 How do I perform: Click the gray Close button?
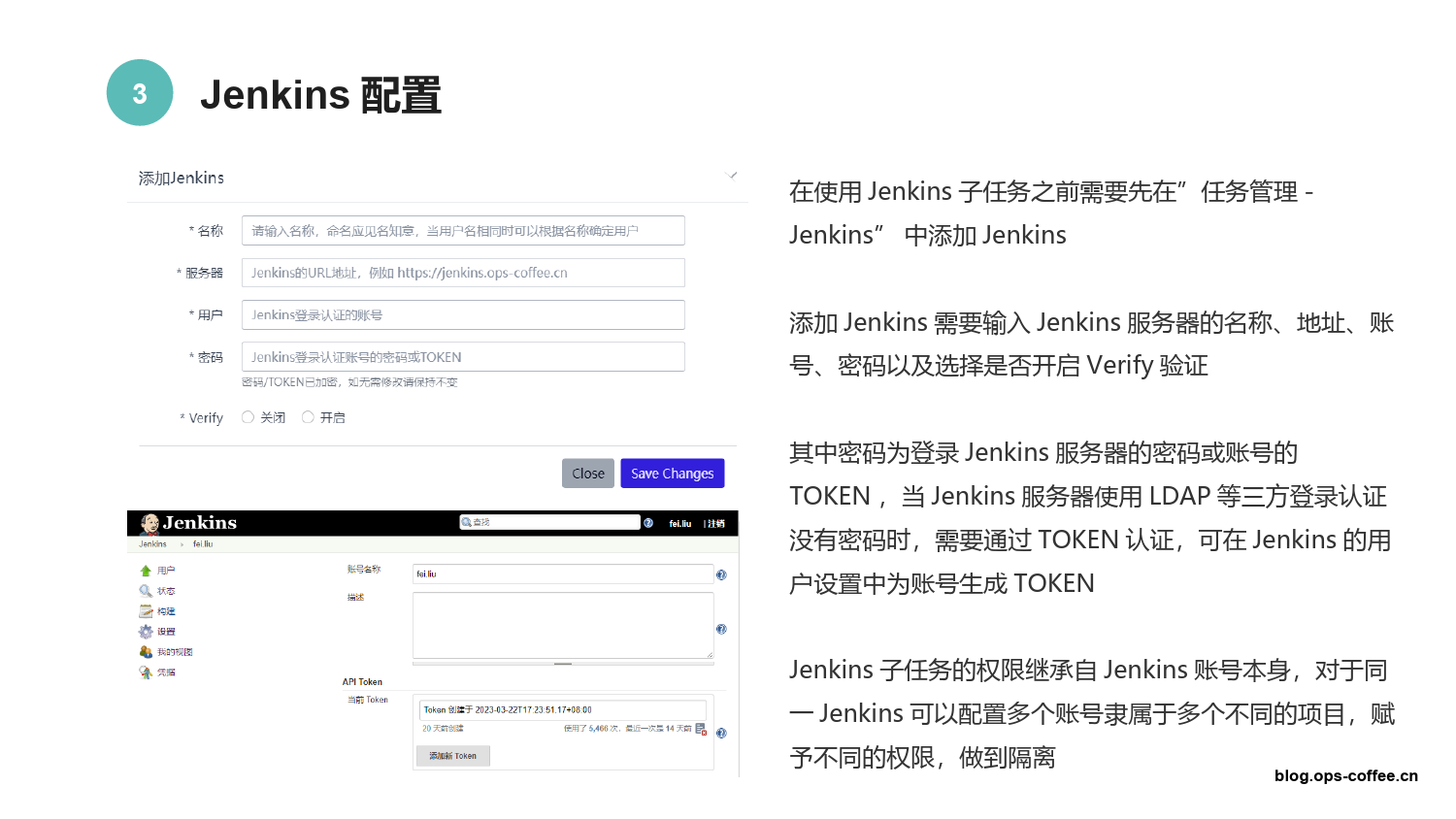pos(588,474)
